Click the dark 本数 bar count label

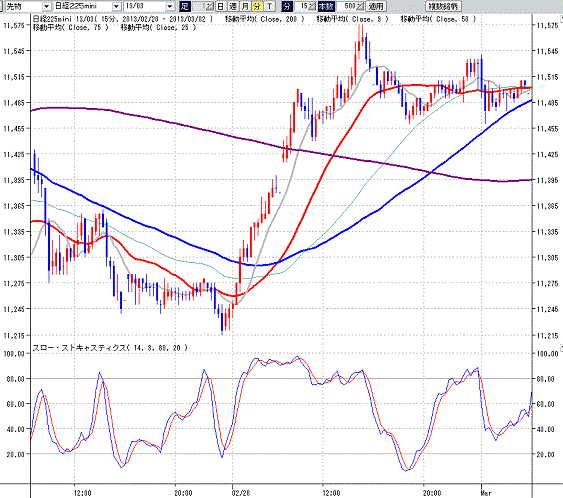point(326,6)
